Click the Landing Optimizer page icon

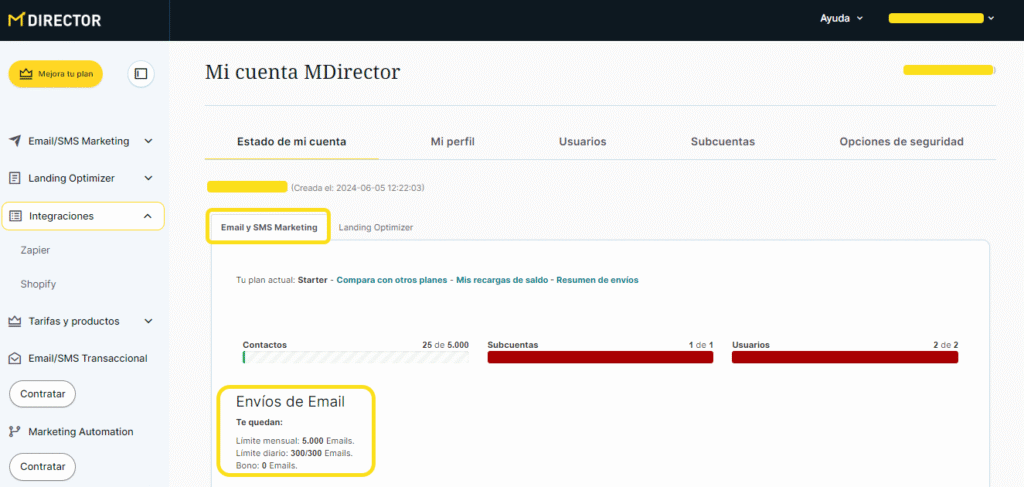[x=15, y=178]
